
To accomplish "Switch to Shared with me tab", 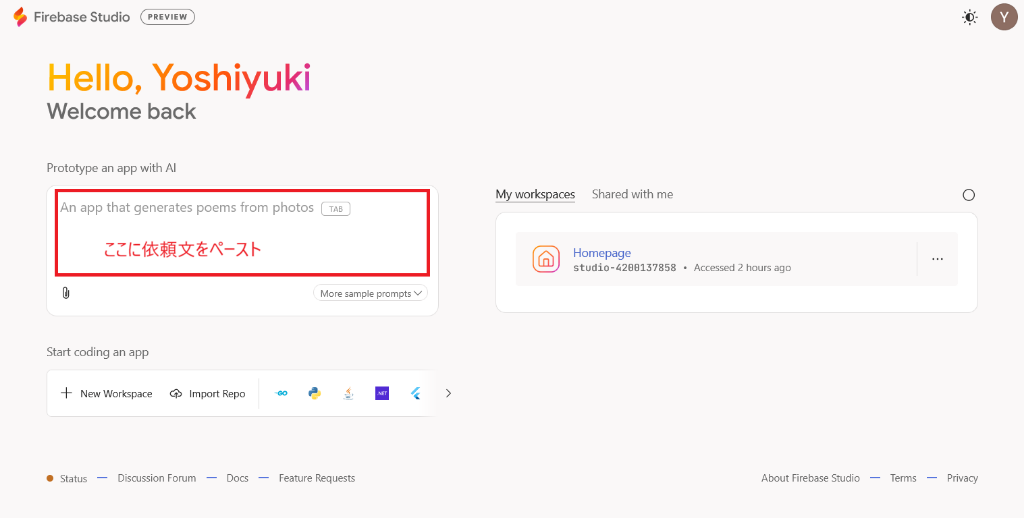I will tap(632, 194).
